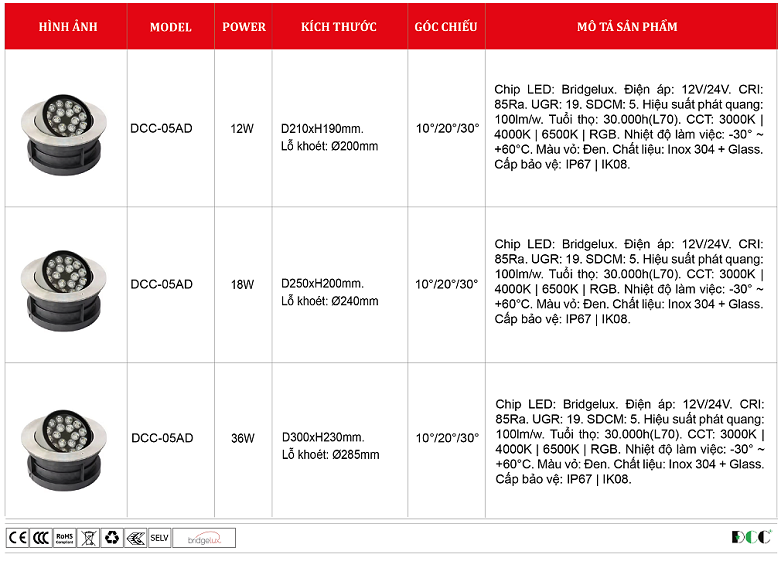Click the Bridgelux brand logo
The width and height of the screenshot is (781, 561).
pos(204,538)
